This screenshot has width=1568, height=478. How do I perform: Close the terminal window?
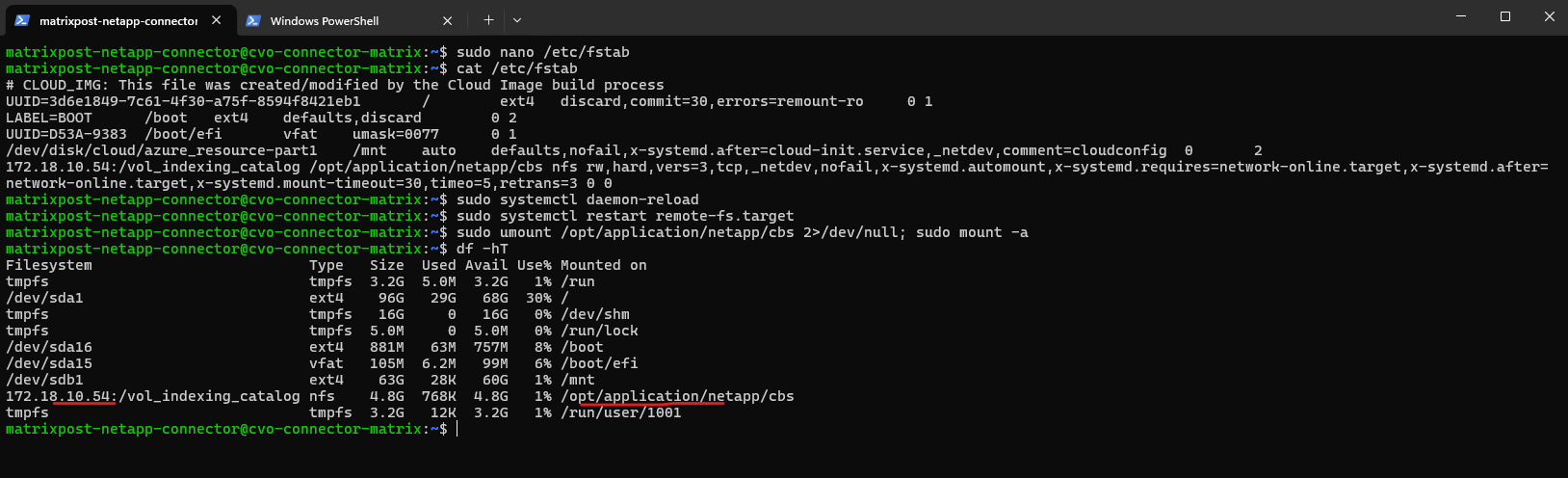pos(1550,16)
